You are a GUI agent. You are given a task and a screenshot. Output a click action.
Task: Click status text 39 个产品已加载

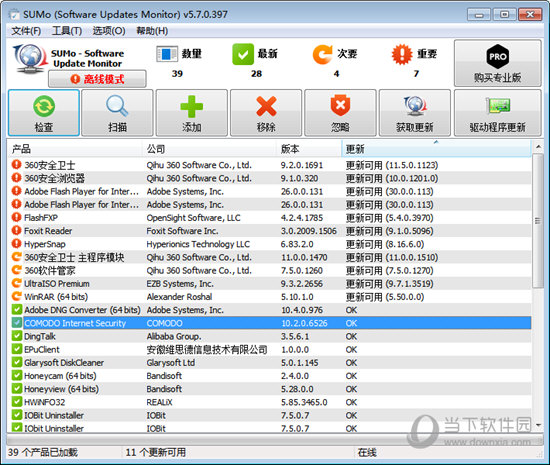tap(43, 452)
